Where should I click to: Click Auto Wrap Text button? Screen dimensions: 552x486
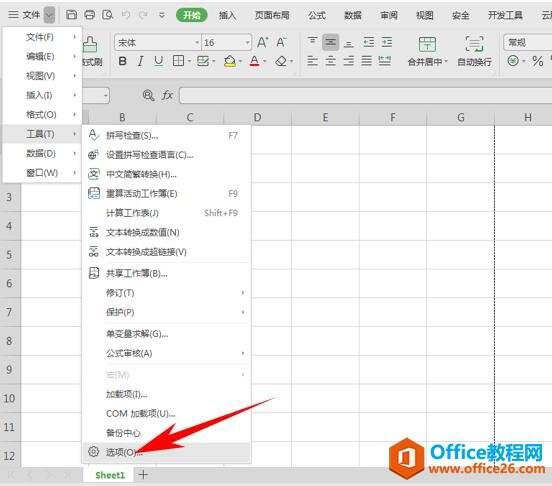(x=474, y=51)
